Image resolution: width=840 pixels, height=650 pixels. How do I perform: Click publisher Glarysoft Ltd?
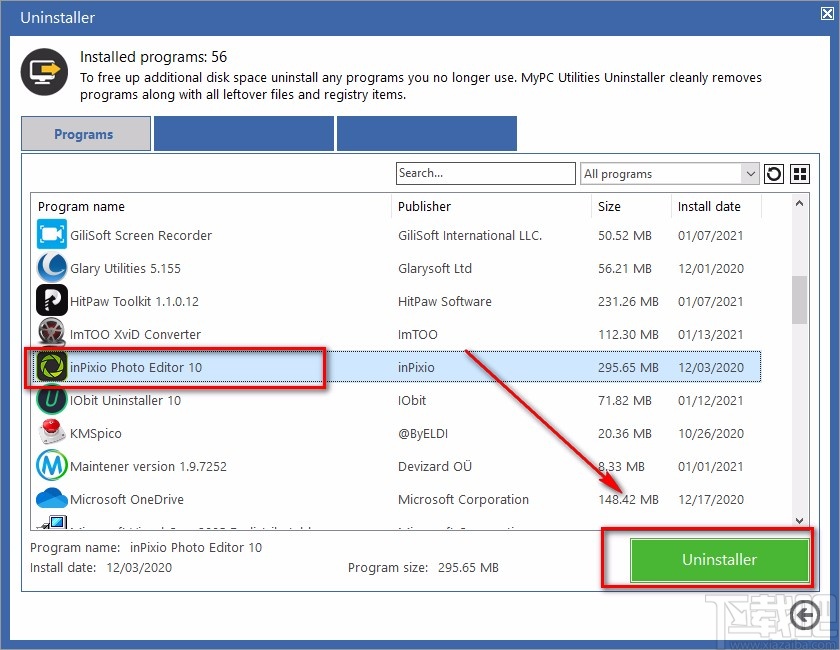coord(434,268)
